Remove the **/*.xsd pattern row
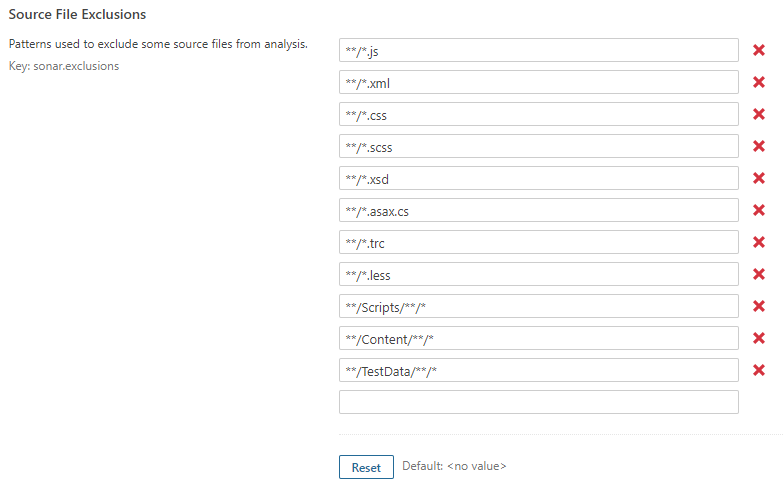784x490 pixels. click(759, 178)
